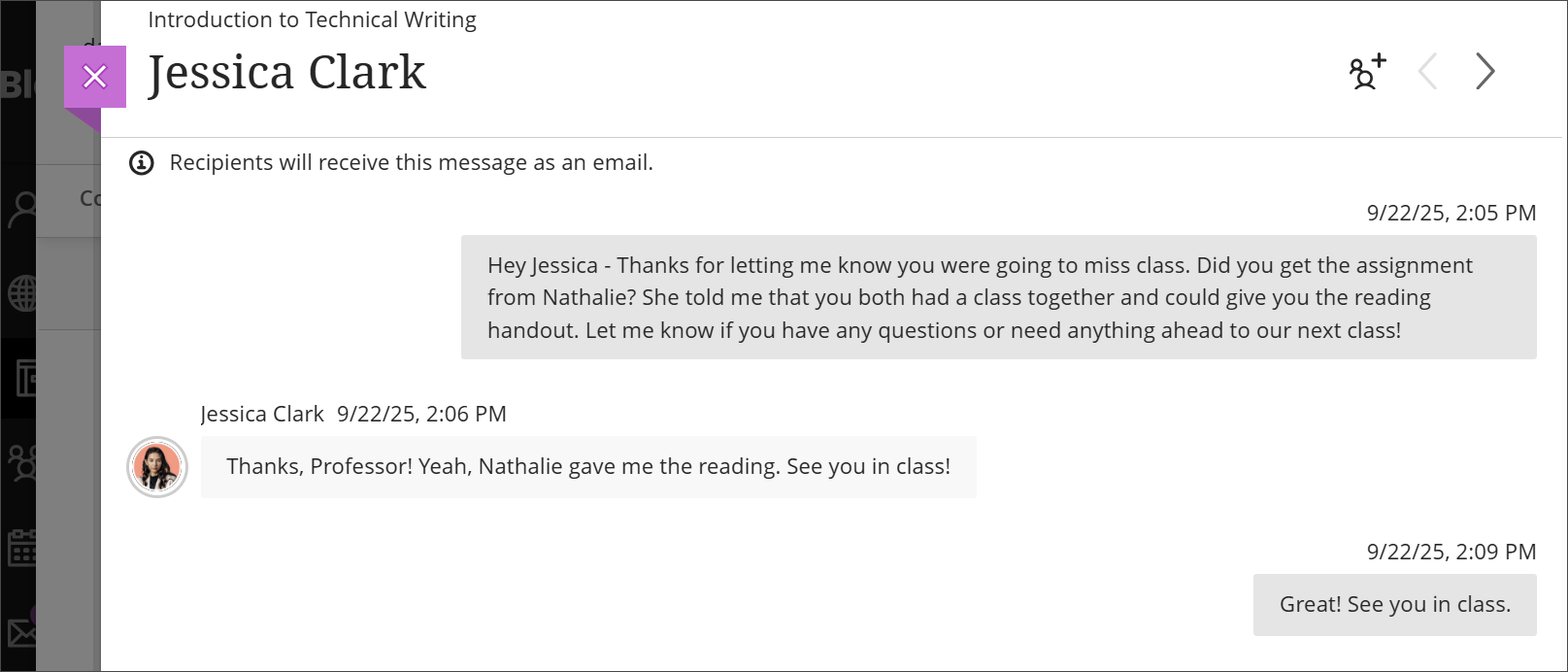Click the 9/22/25, 2:09 PM timestamp
Image resolution: width=1568 pixels, height=672 pixels.
[x=1451, y=552]
